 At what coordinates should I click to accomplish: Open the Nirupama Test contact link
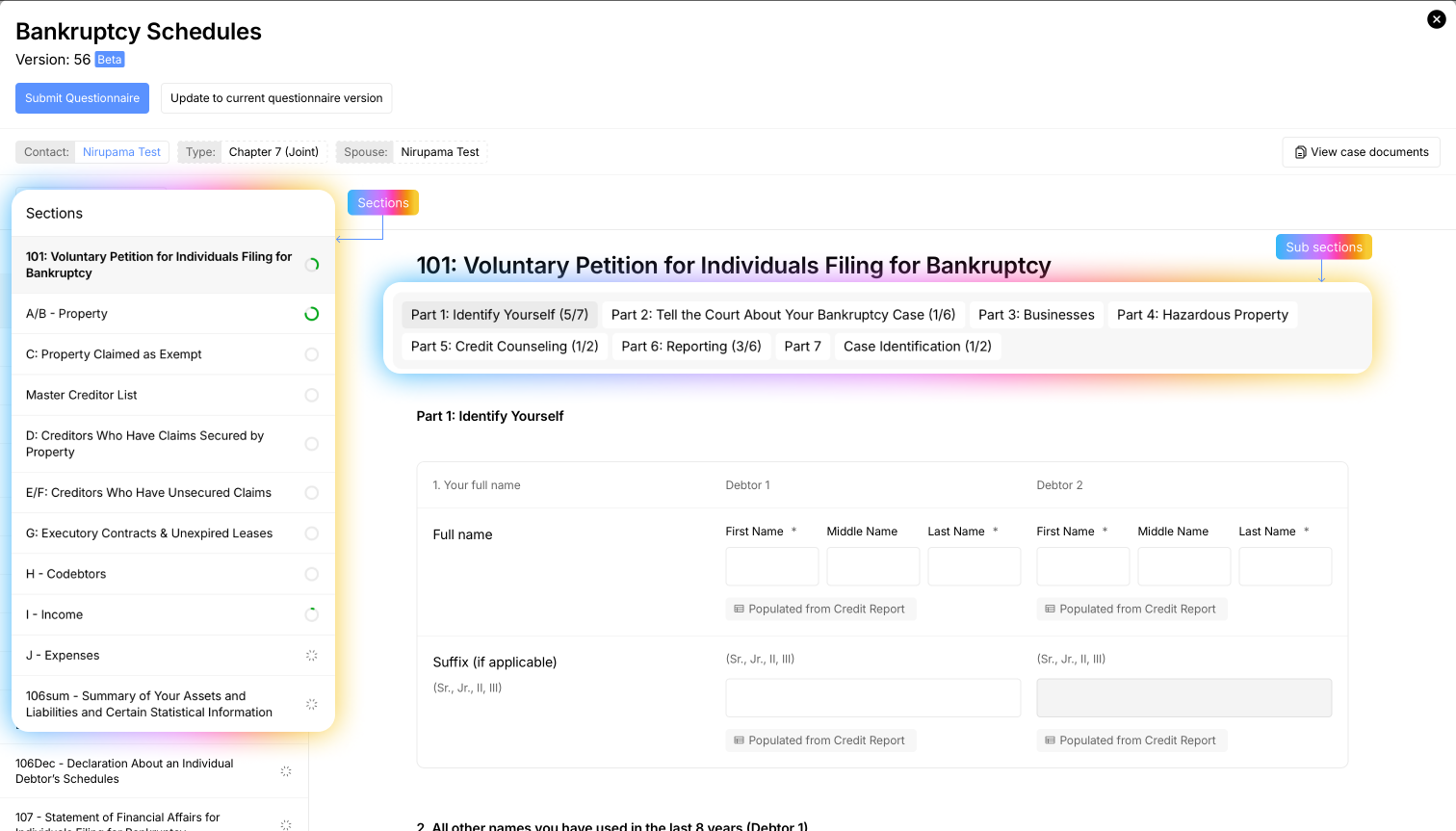[121, 152]
